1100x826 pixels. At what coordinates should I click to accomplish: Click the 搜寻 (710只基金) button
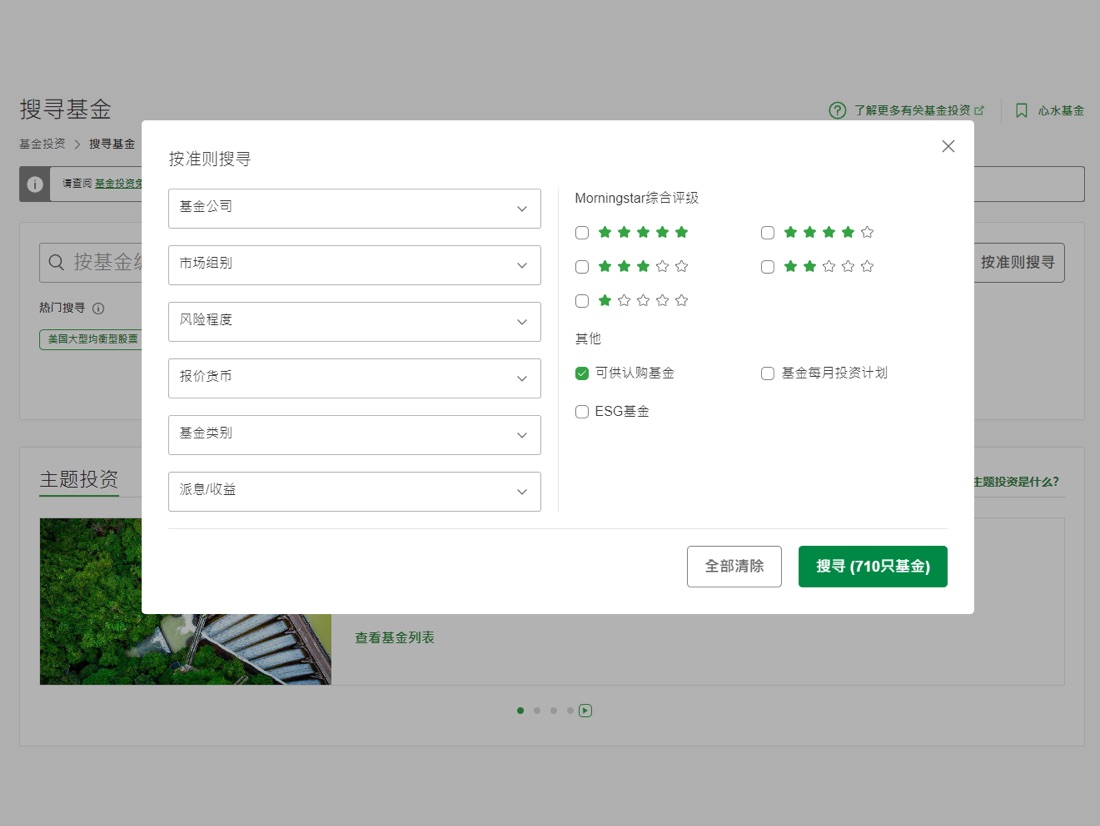pyautogui.click(x=872, y=566)
